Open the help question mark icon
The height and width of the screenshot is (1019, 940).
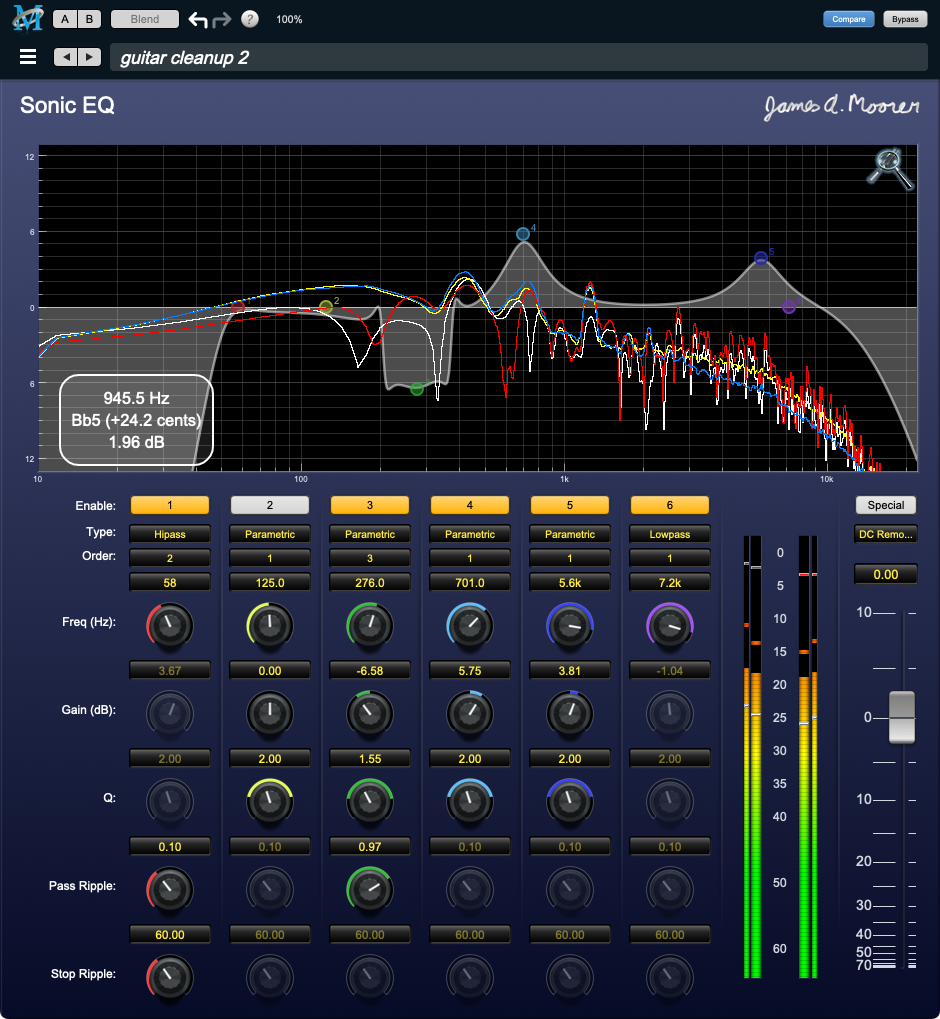tap(249, 18)
